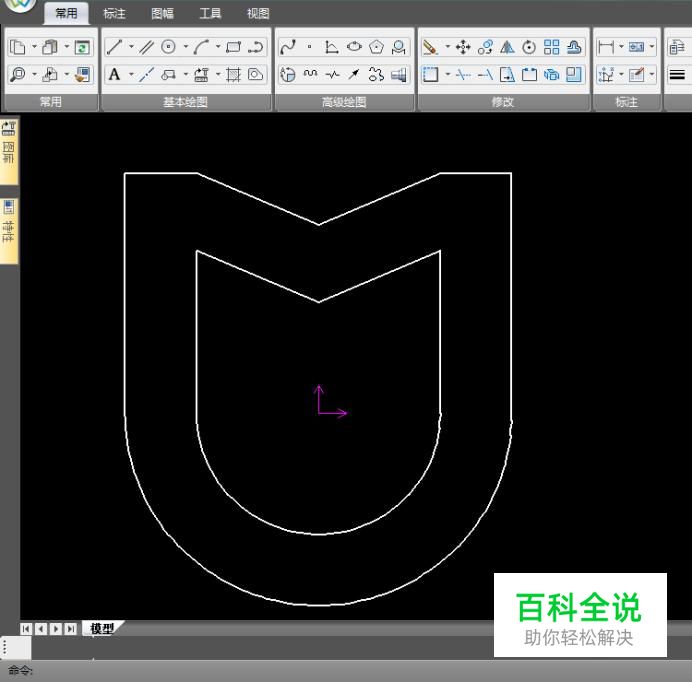The image size is (692, 682).
Task: Click the Mirror tool in the modify panel
Action: 507,47
